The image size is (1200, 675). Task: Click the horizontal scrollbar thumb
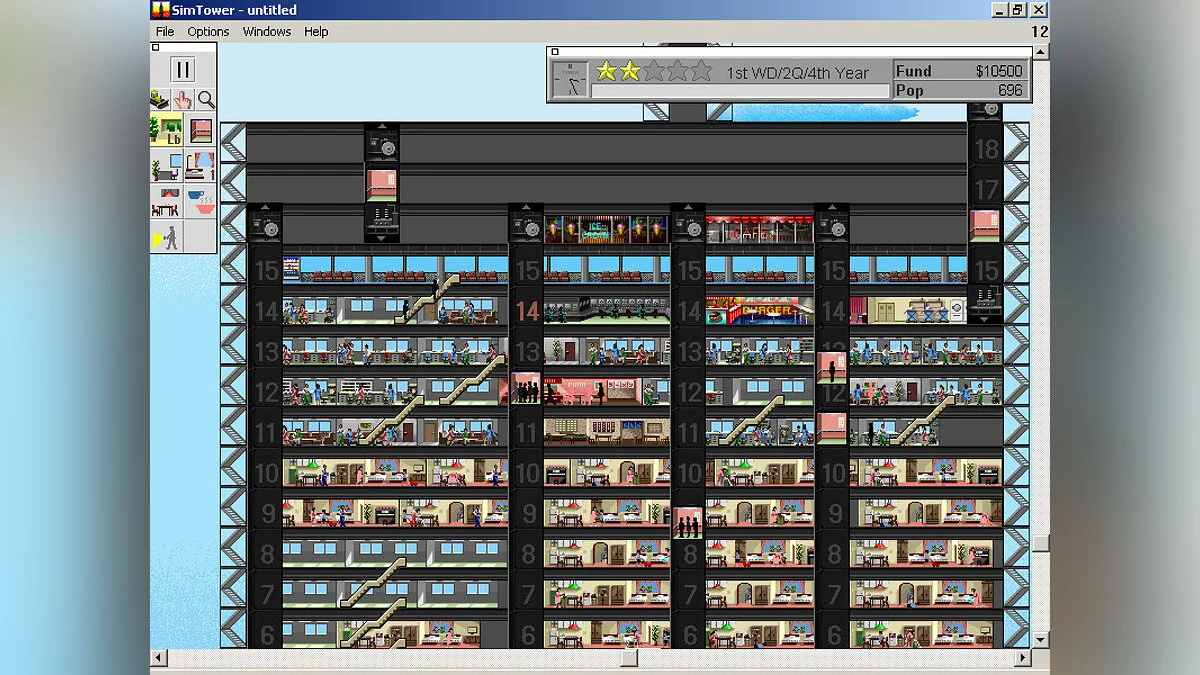click(x=629, y=657)
